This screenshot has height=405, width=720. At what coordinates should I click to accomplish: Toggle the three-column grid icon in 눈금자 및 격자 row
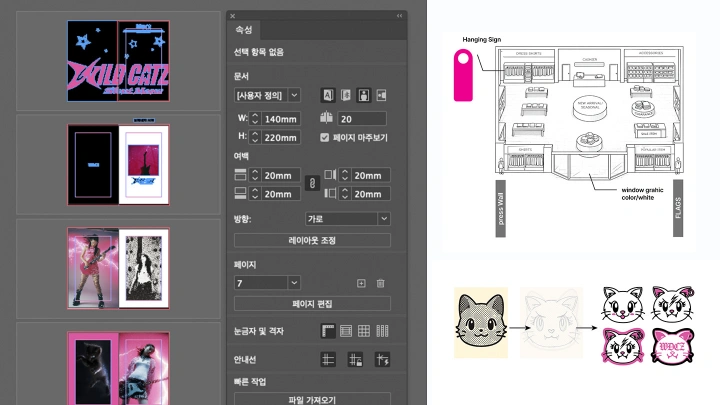pos(382,331)
